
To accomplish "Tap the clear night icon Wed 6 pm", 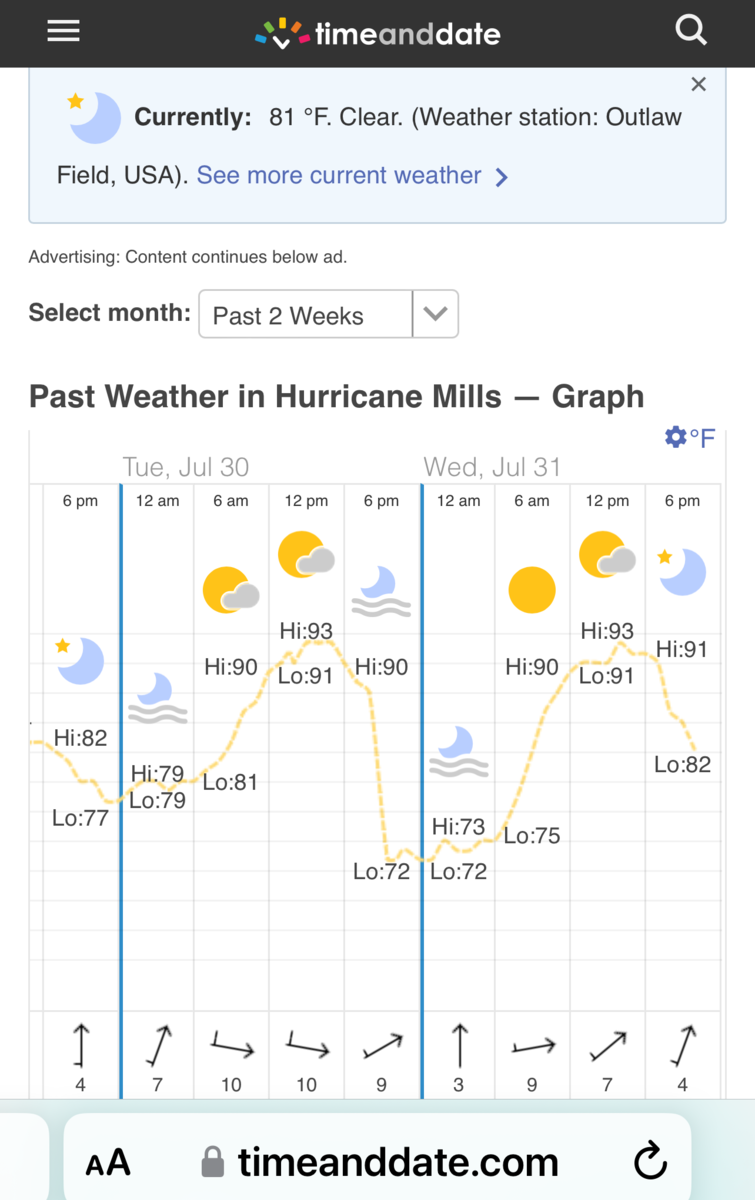I will pyautogui.click(x=682, y=571).
